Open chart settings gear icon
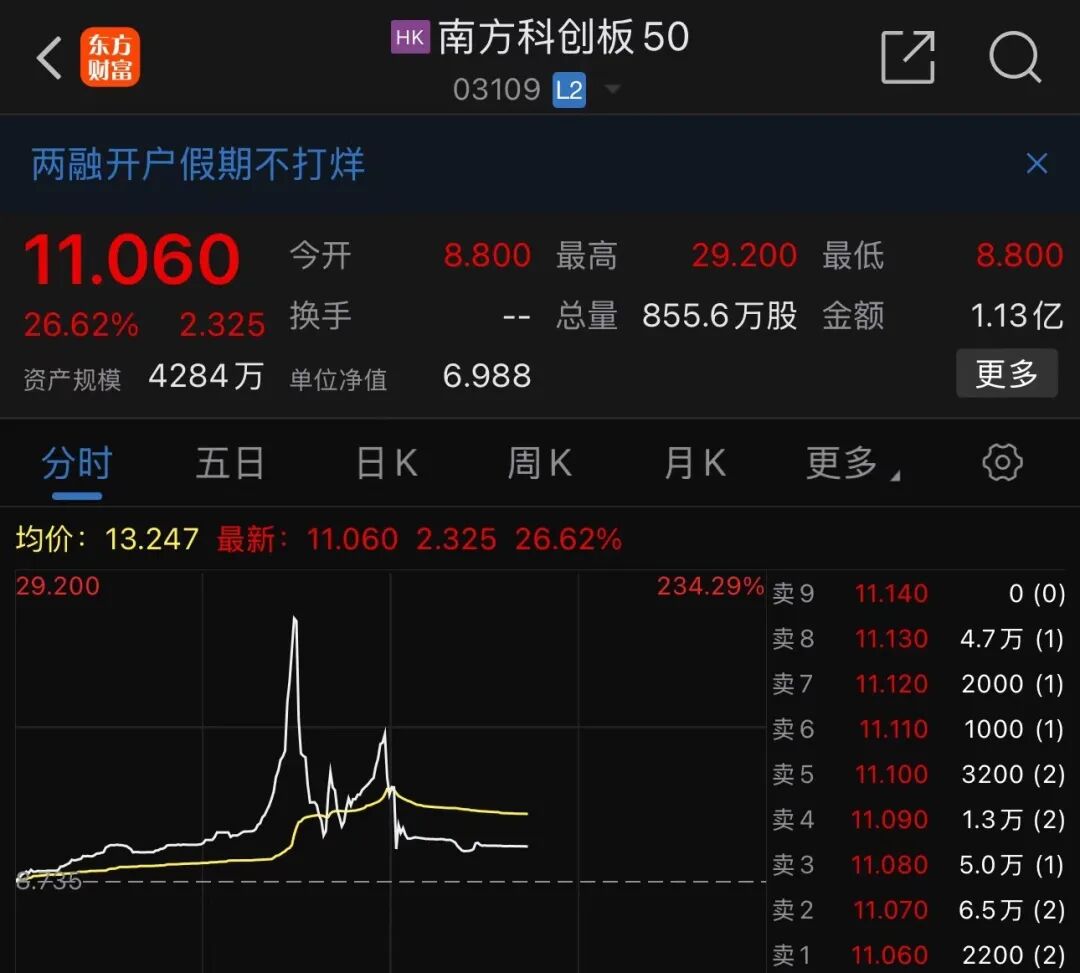 1002,462
